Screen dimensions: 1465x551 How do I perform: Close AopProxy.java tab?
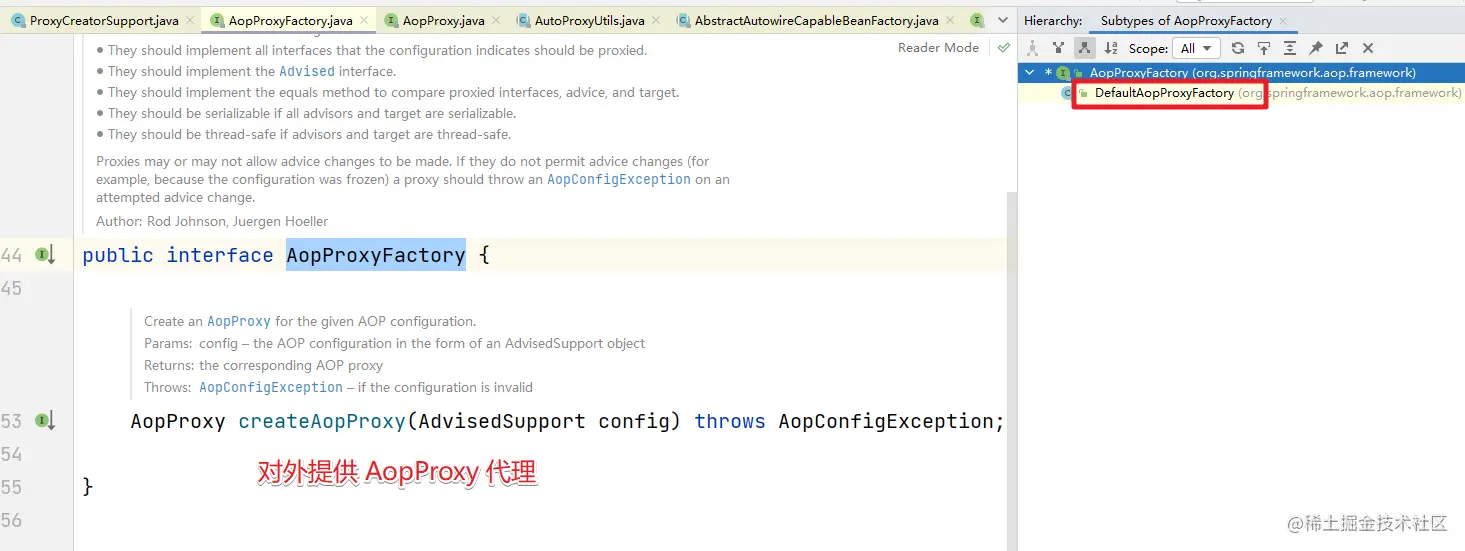click(x=495, y=20)
